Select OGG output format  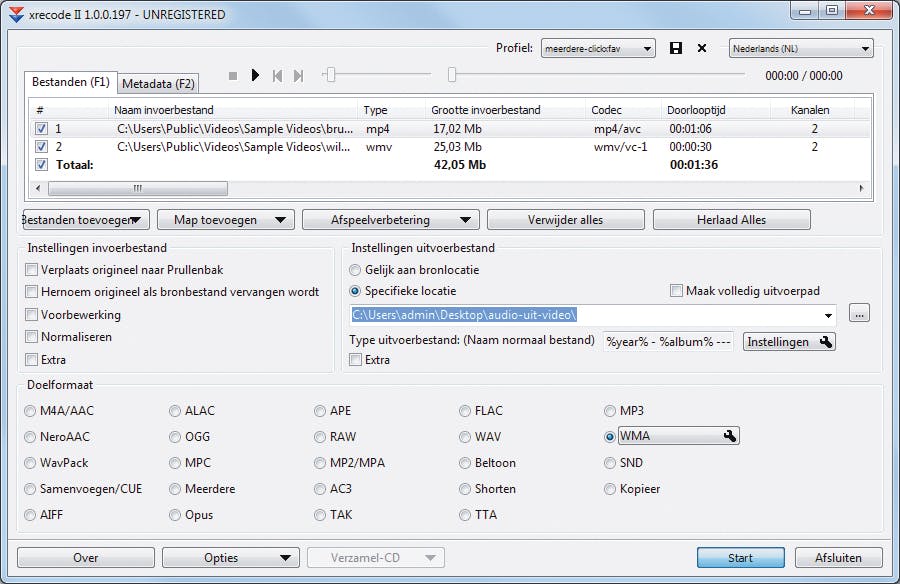(175, 437)
